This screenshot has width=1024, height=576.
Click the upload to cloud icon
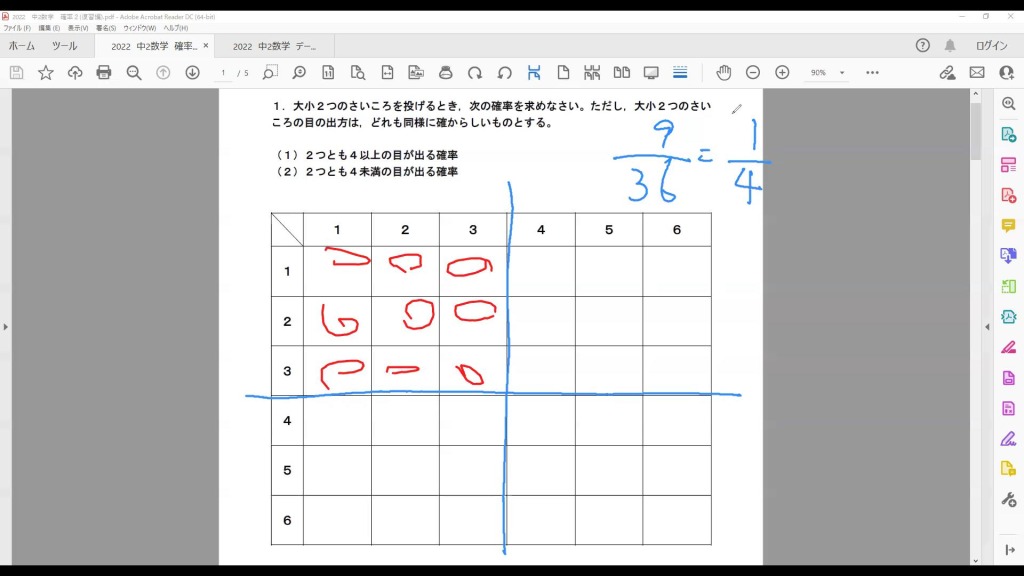[x=74, y=73]
